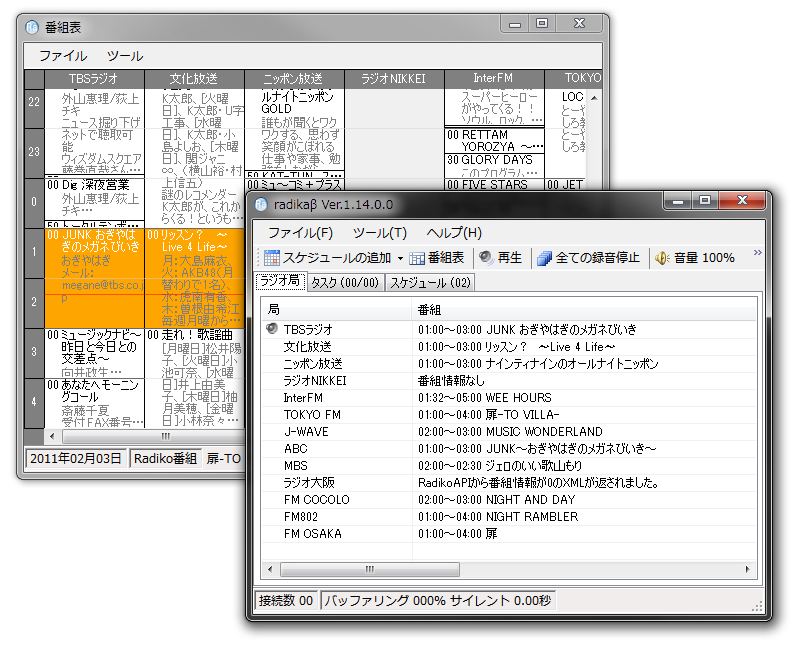Image resolution: width=809 pixels, height=651 pixels.
Task: Click the 番組表 horizontal scroll left arrow
Action: point(52,436)
